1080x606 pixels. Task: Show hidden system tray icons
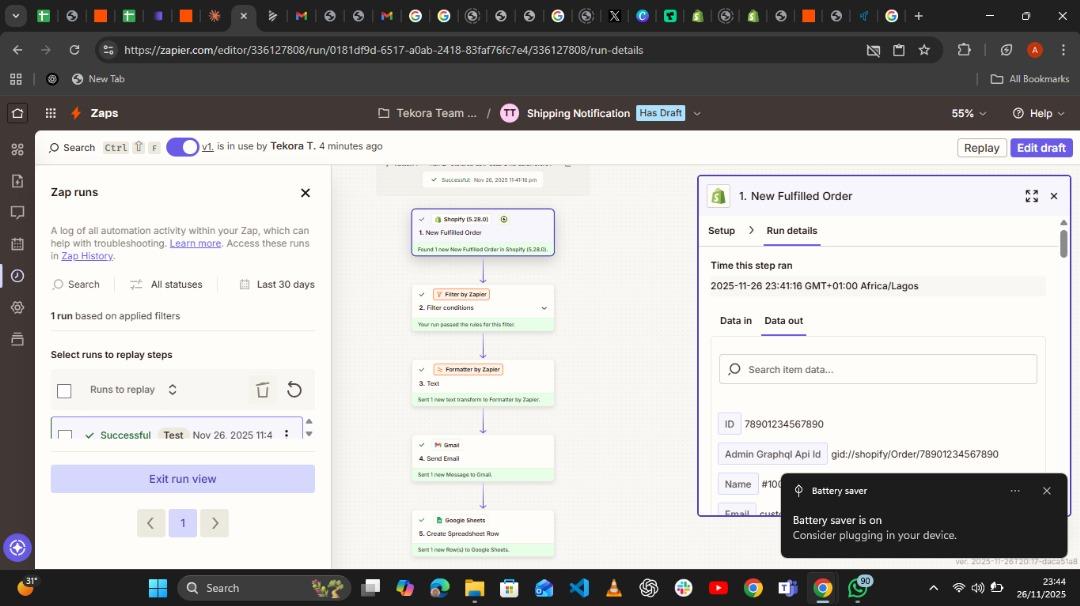(933, 587)
